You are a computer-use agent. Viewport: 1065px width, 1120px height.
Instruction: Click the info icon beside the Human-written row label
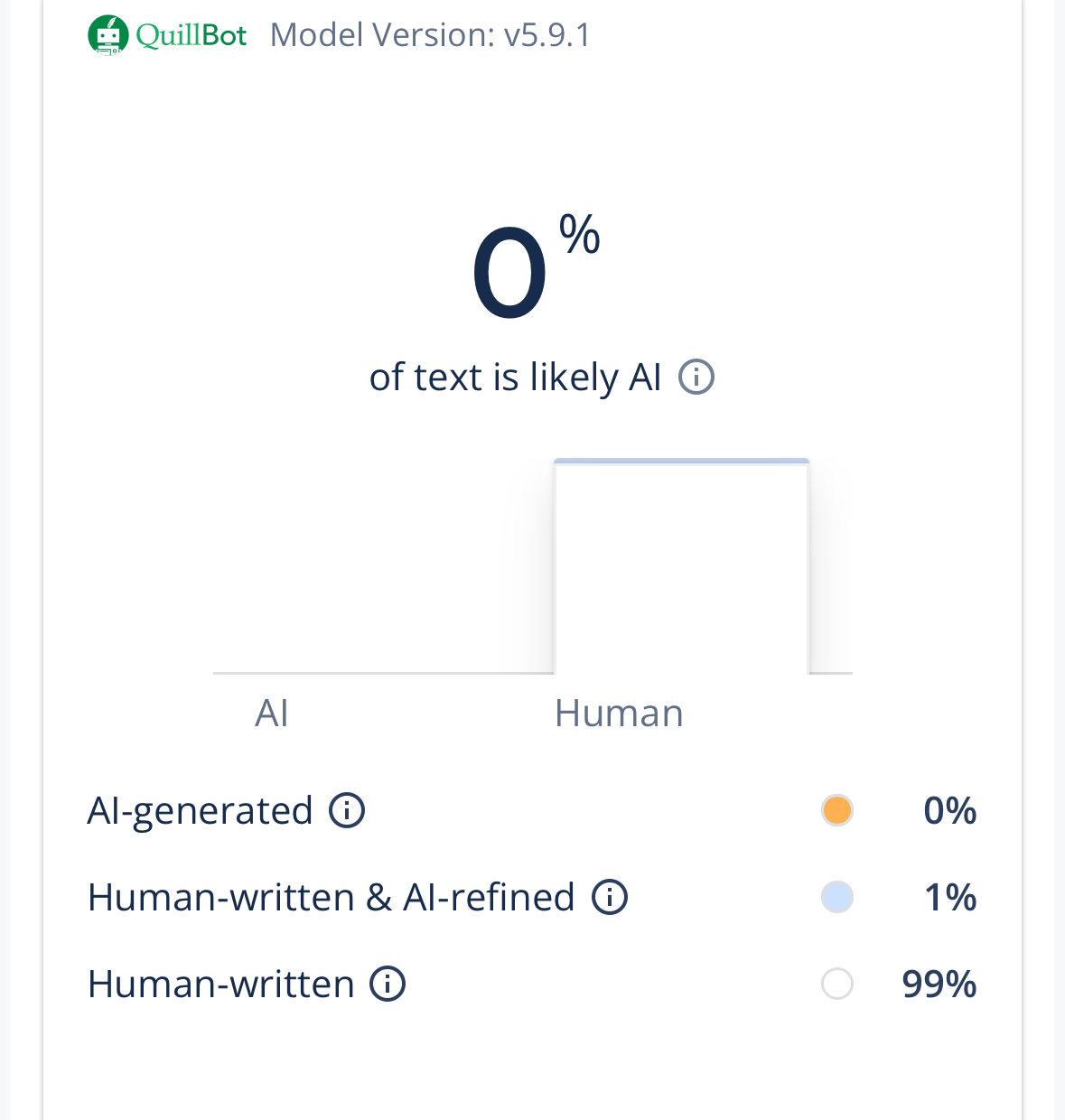[x=388, y=984]
